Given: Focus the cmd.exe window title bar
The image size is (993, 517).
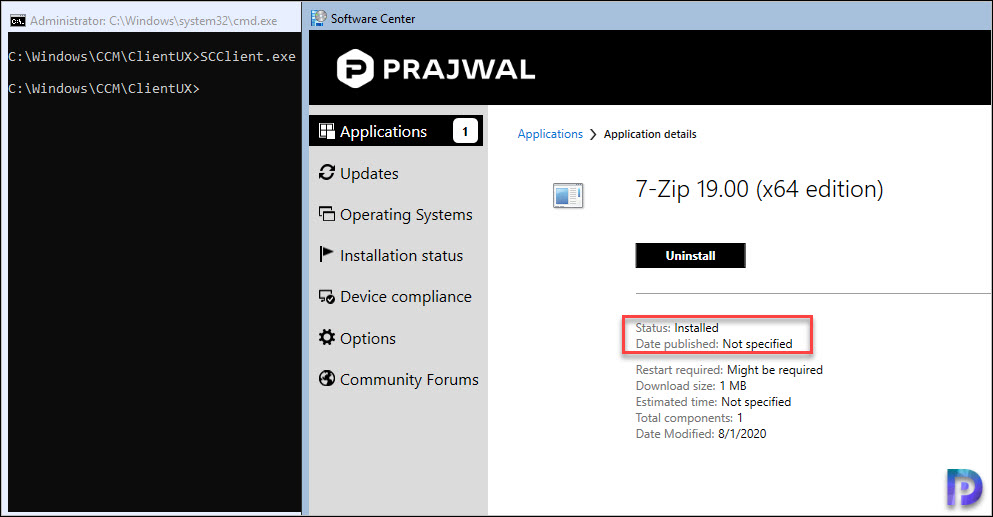Looking at the screenshot, I should click(155, 21).
